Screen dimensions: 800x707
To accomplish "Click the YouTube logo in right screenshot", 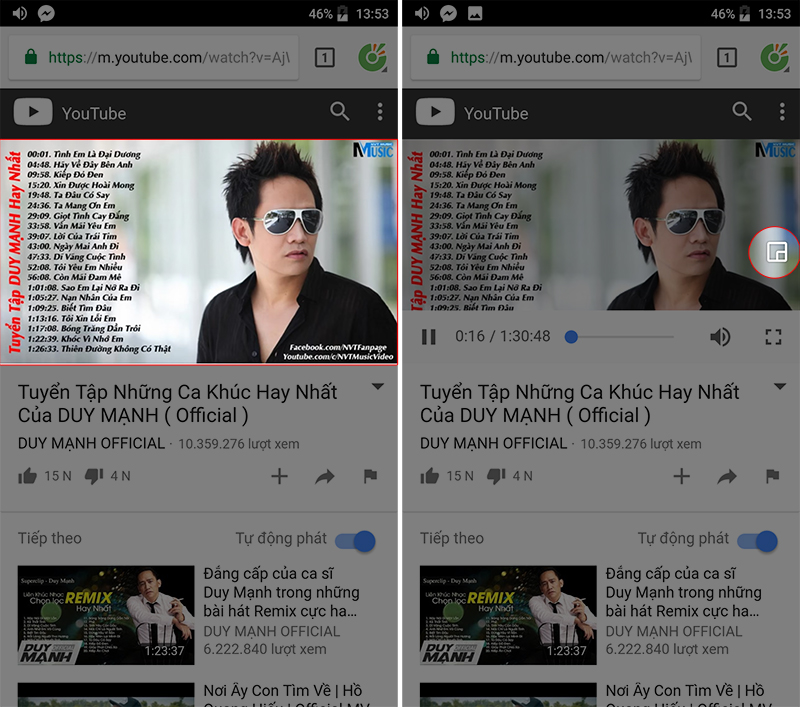I will click(472, 112).
